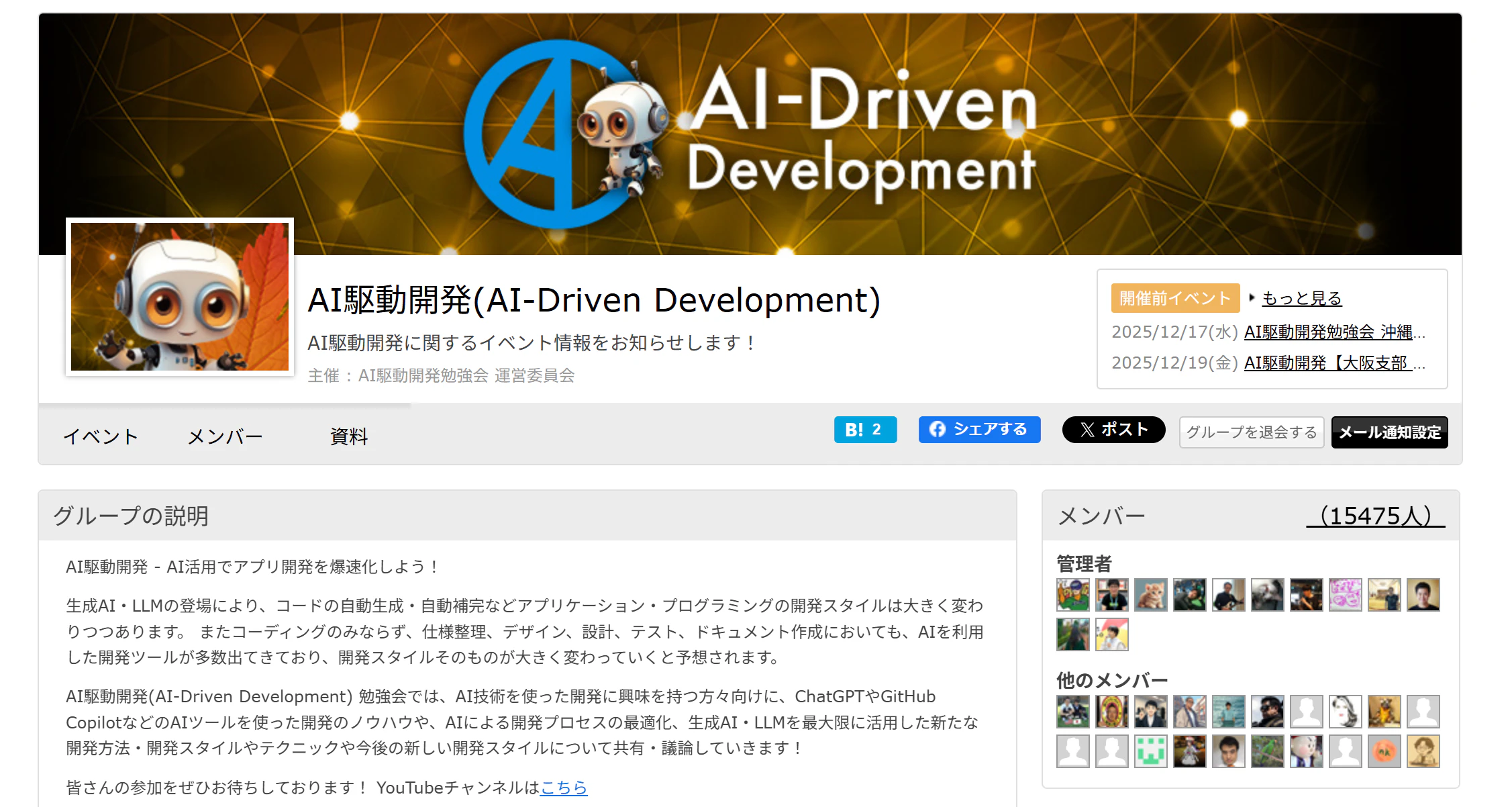Open the guitar player admin avatar
Screen dimensions: 1512x807
pos(1228,595)
